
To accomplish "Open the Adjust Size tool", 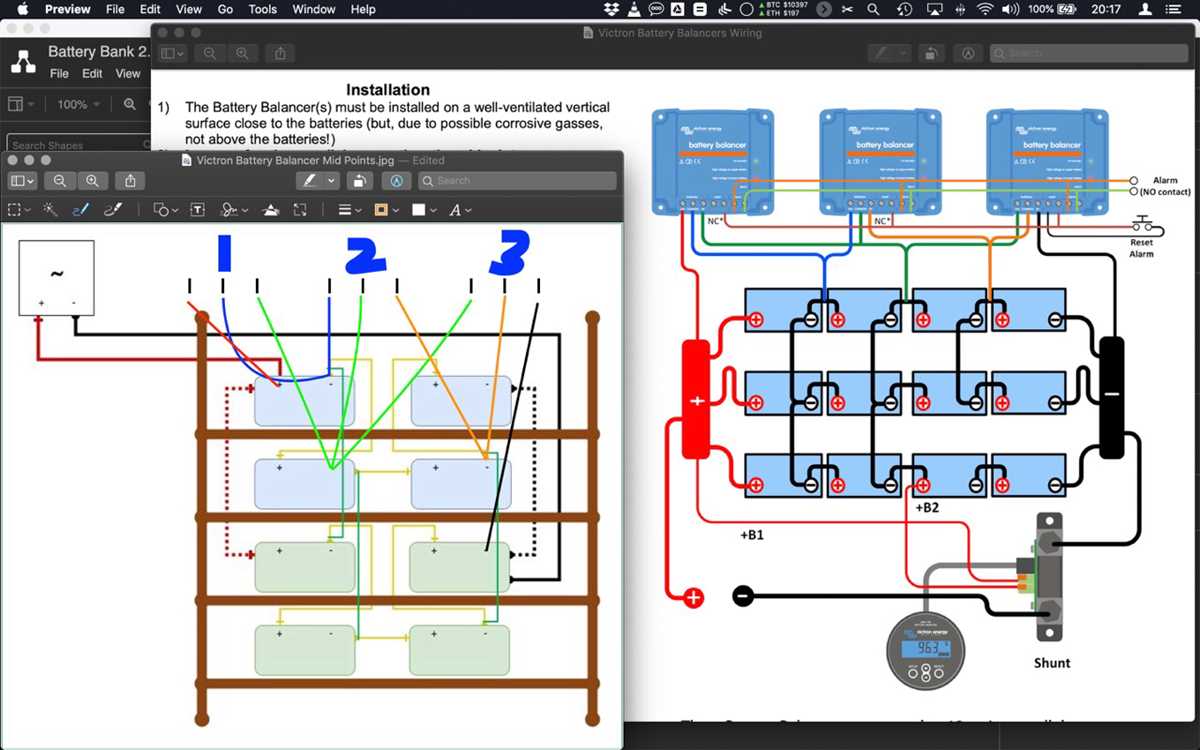I will (x=300, y=210).
